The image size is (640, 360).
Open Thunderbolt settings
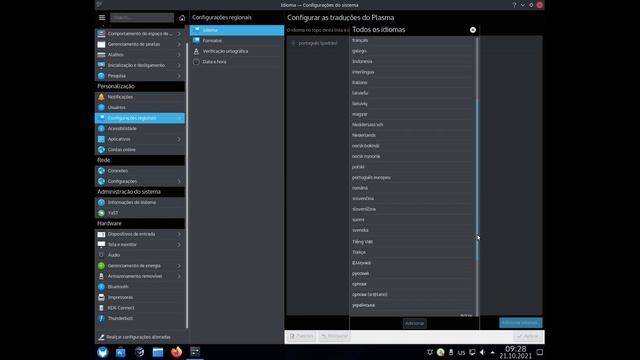point(140,318)
